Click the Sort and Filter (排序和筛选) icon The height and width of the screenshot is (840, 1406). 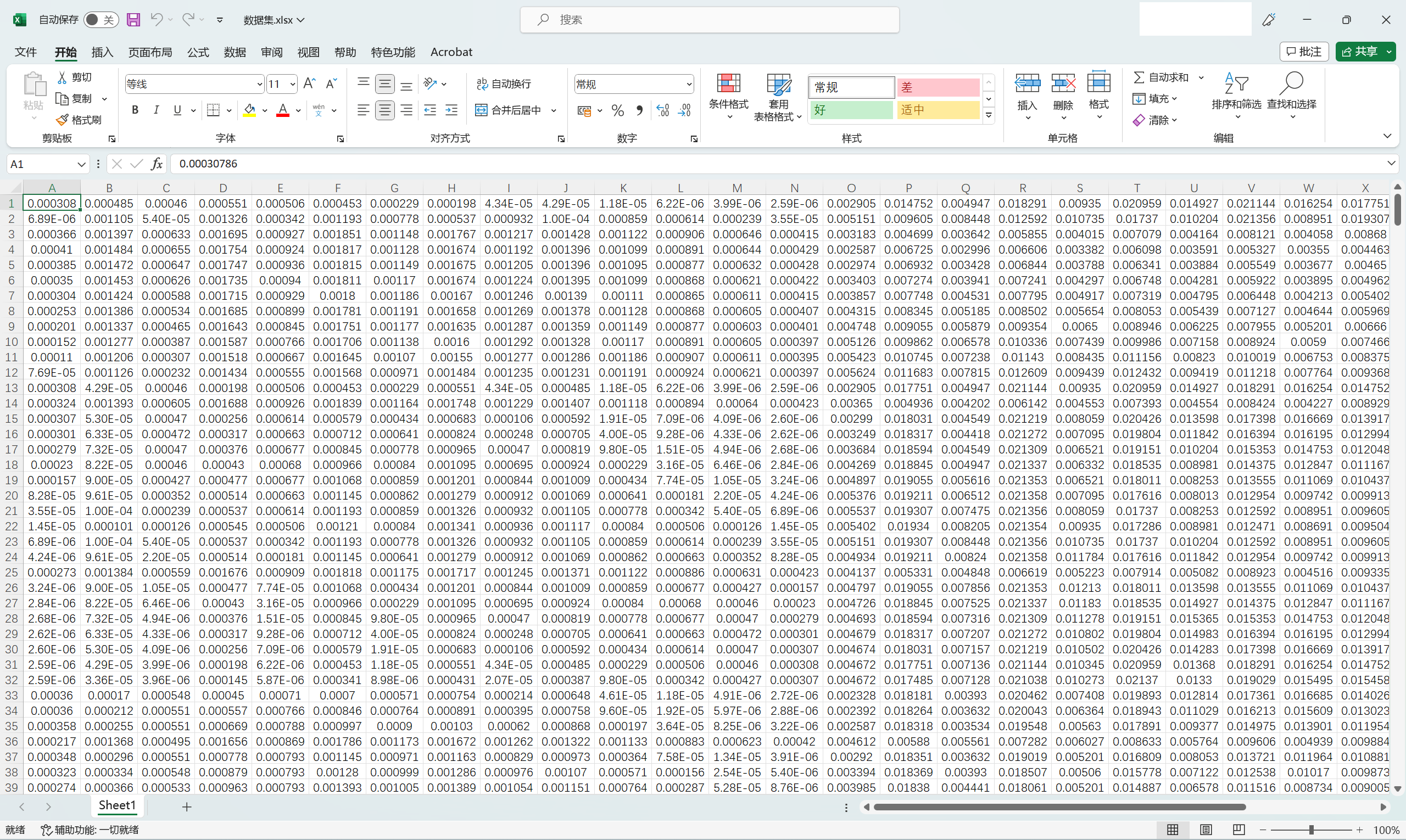[1237, 83]
